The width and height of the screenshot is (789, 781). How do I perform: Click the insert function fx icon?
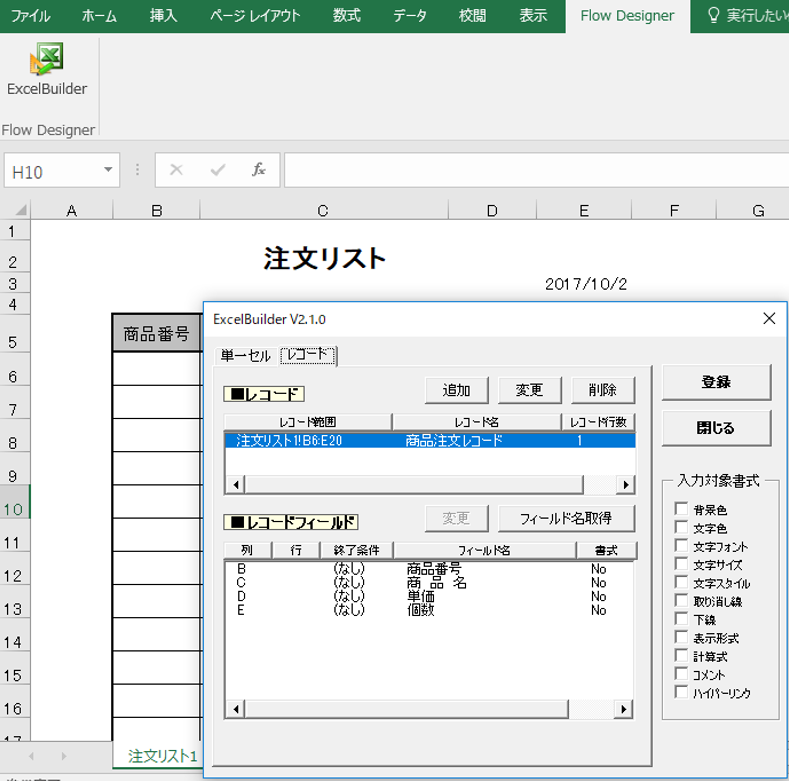(258, 170)
